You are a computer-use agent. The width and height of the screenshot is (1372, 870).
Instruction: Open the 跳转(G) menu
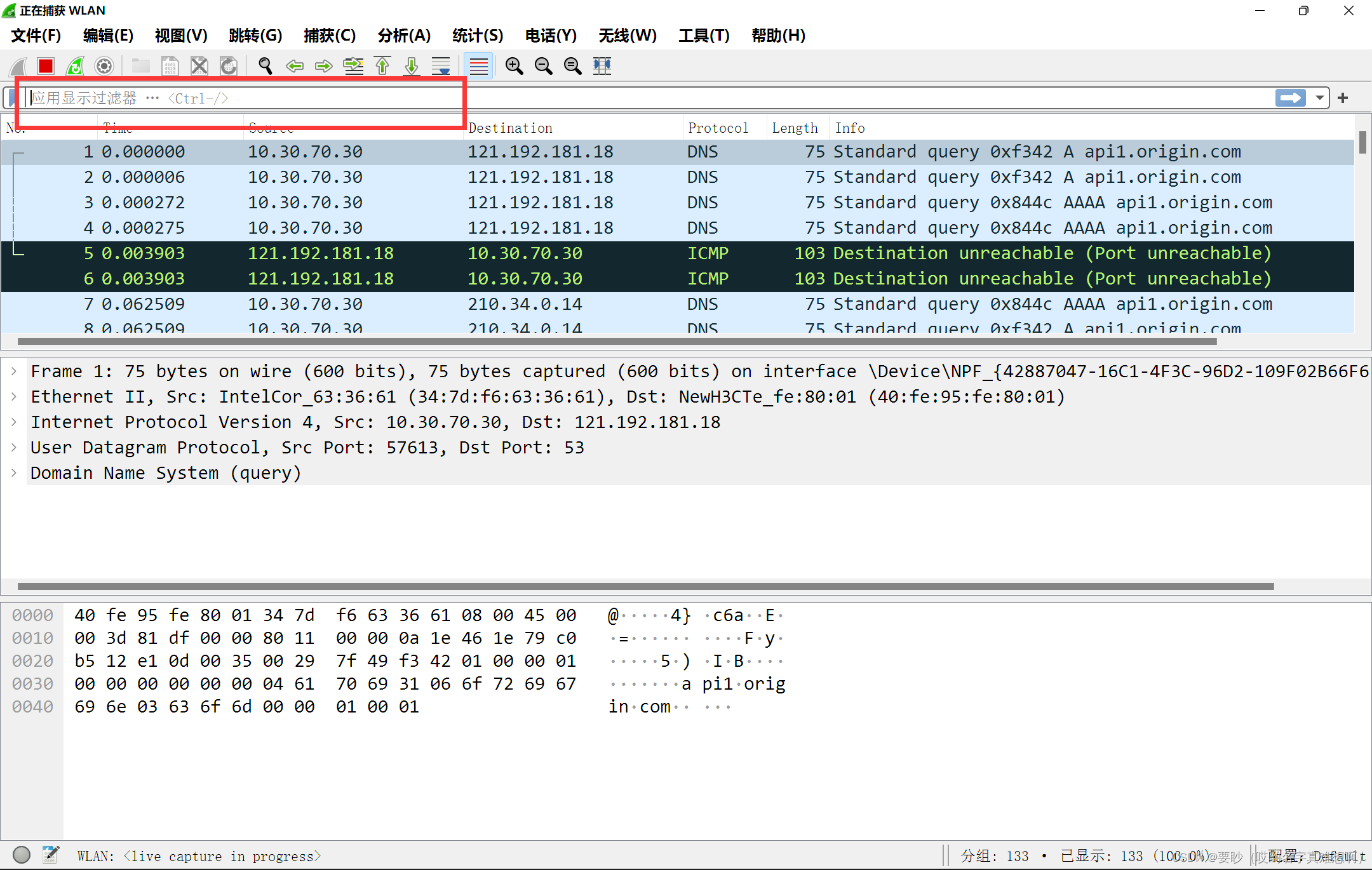pyautogui.click(x=256, y=36)
